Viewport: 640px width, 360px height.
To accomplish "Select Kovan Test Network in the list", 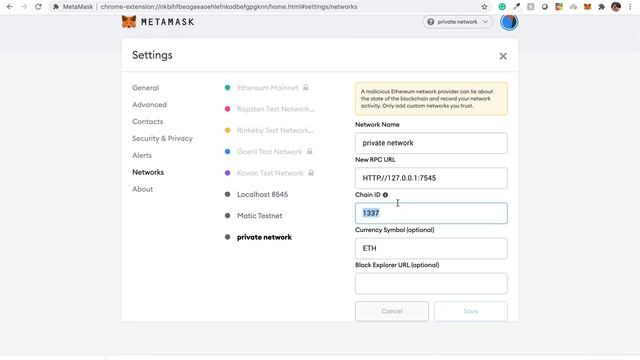I will pos(270,173).
